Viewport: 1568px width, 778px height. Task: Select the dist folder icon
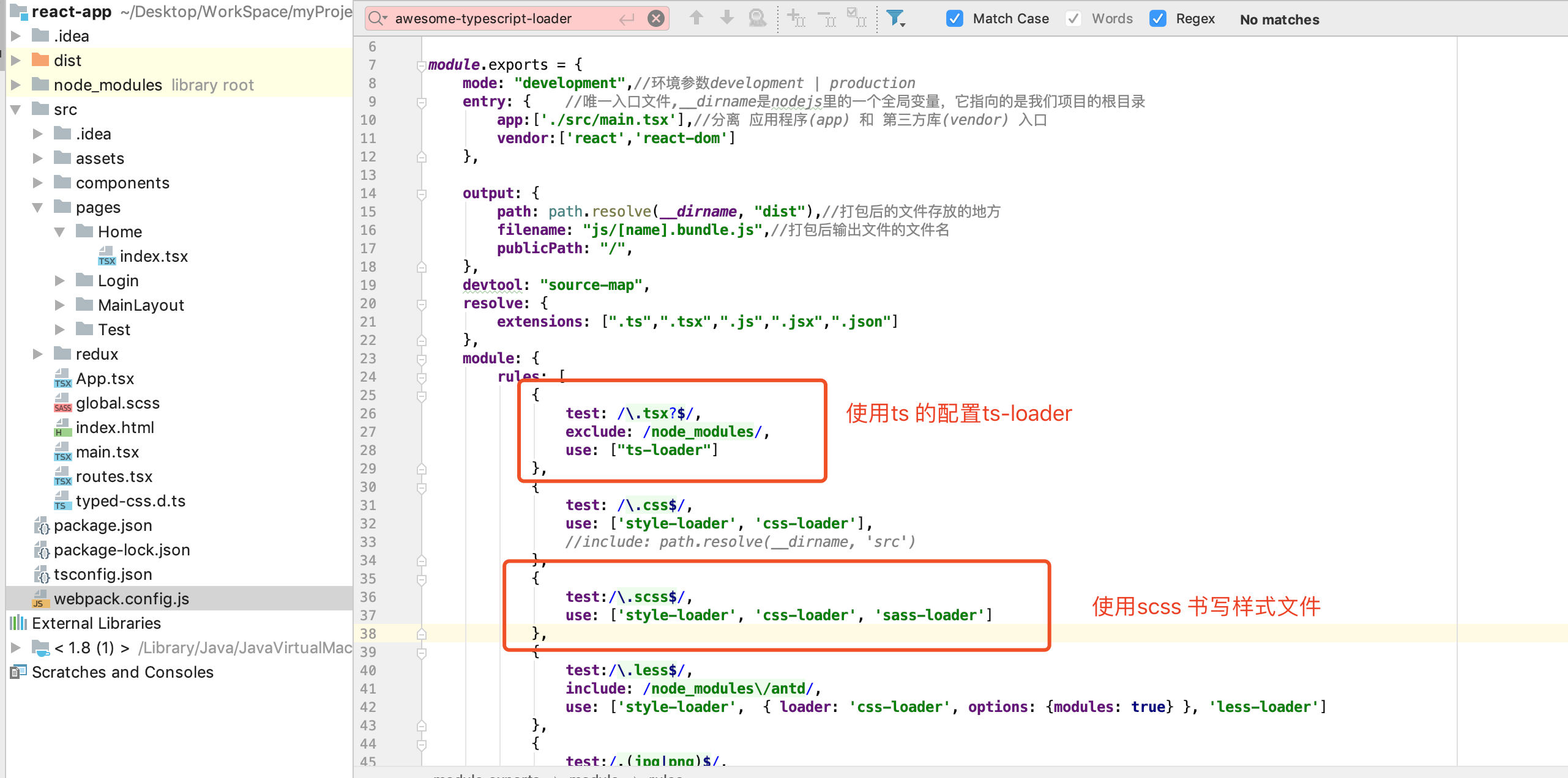point(40,60)
